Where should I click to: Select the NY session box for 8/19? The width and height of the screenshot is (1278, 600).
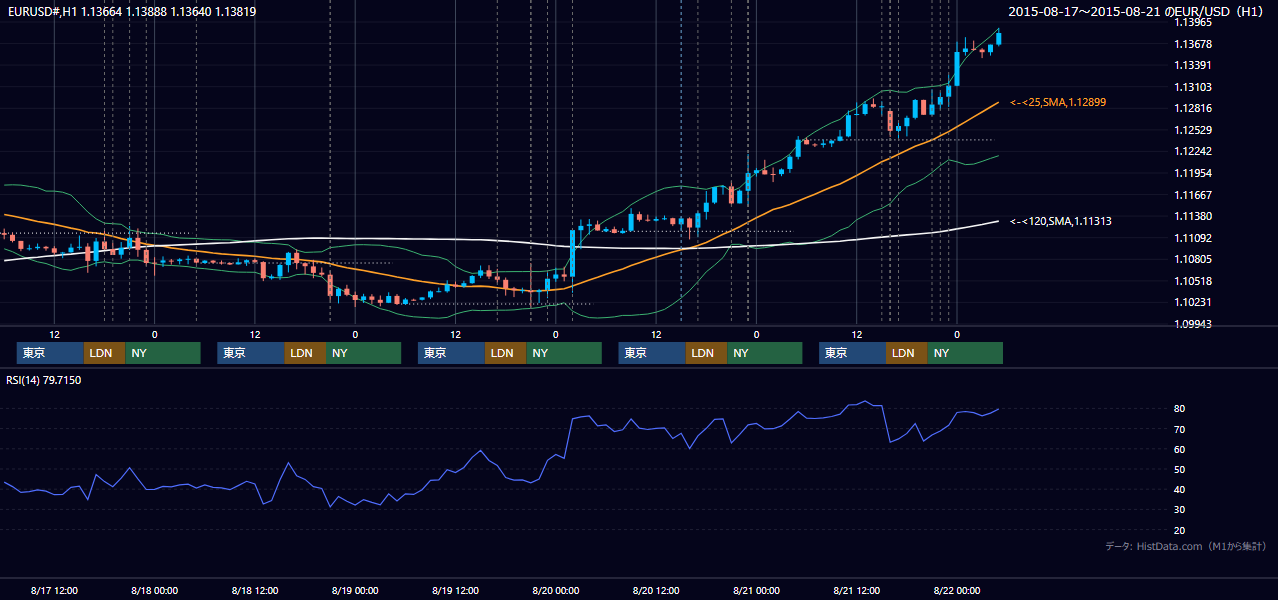(x=564, y=353)
